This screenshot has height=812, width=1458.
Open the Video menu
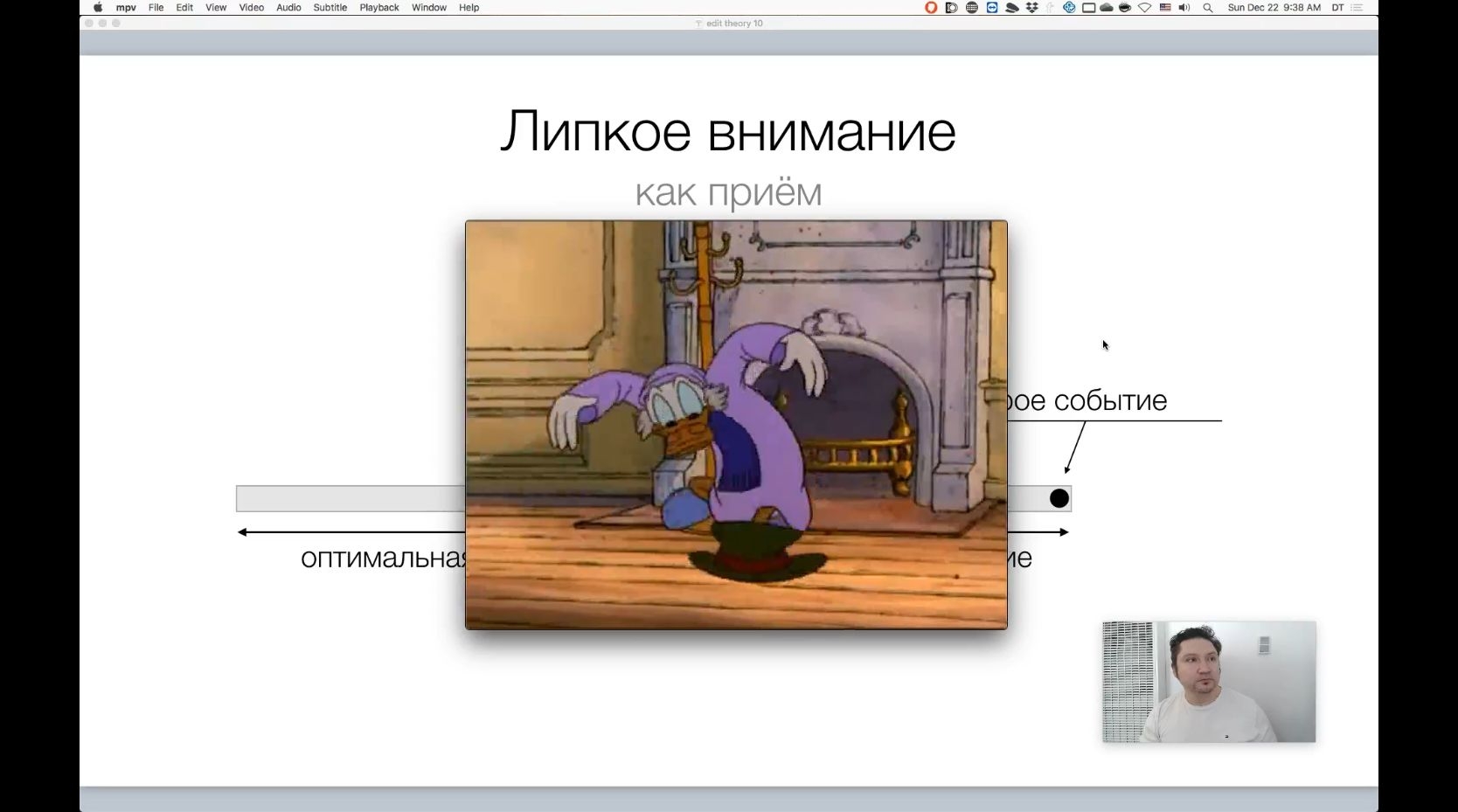click(252, 8)
